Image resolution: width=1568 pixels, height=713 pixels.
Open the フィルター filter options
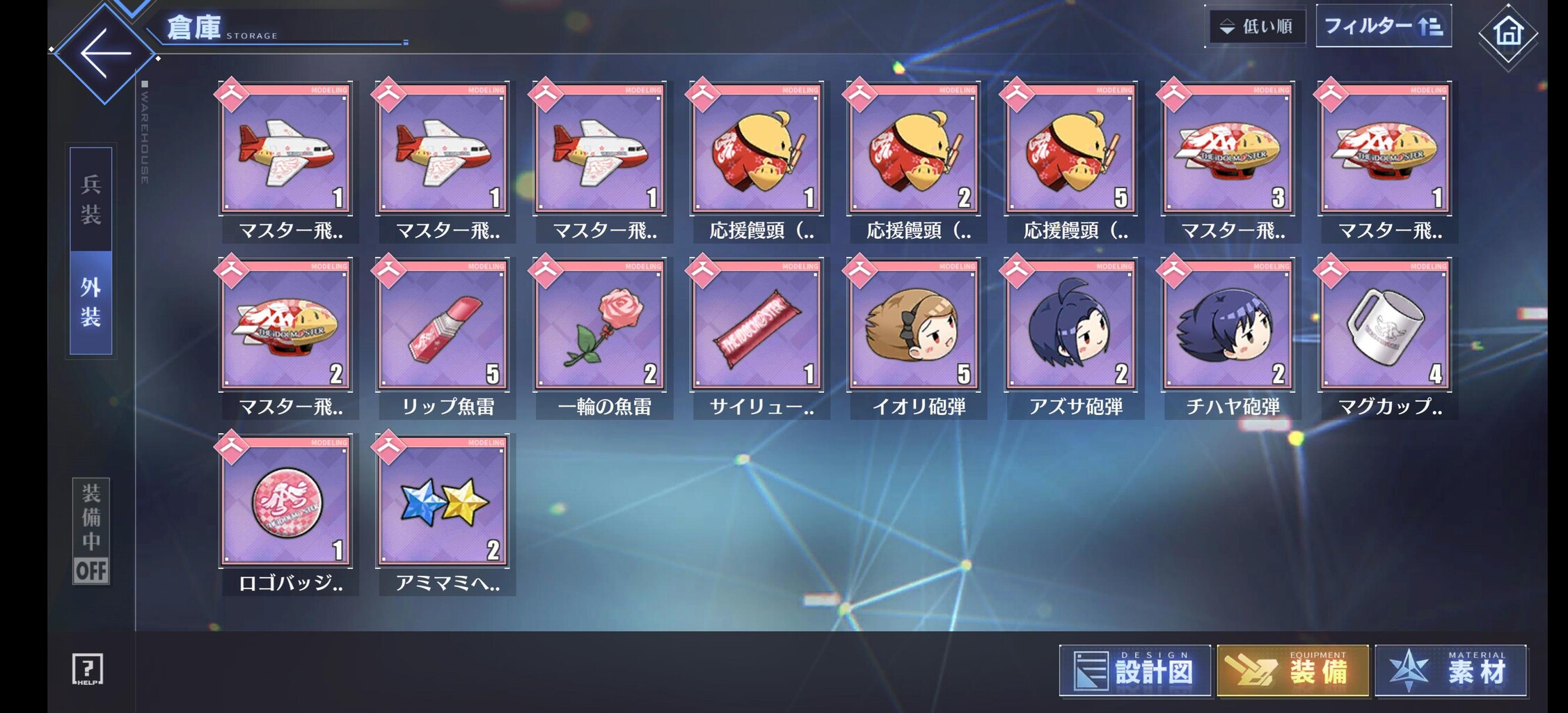coord(1384,26)
